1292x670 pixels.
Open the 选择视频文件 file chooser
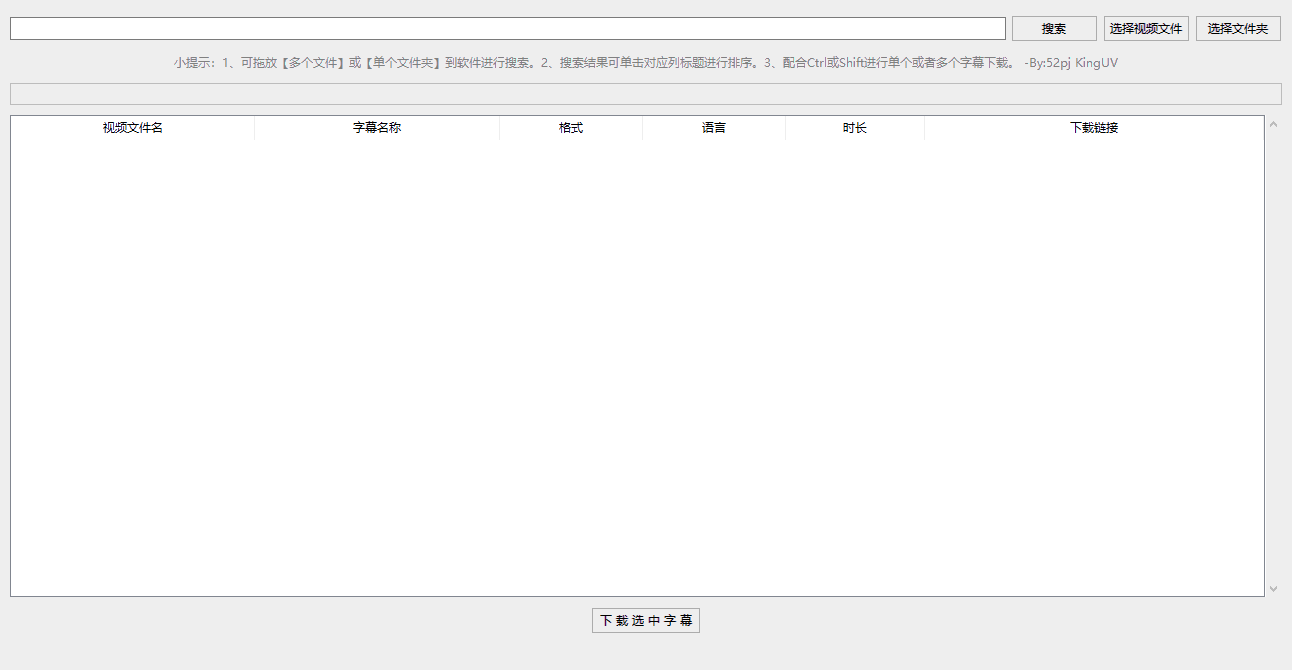1146,28
